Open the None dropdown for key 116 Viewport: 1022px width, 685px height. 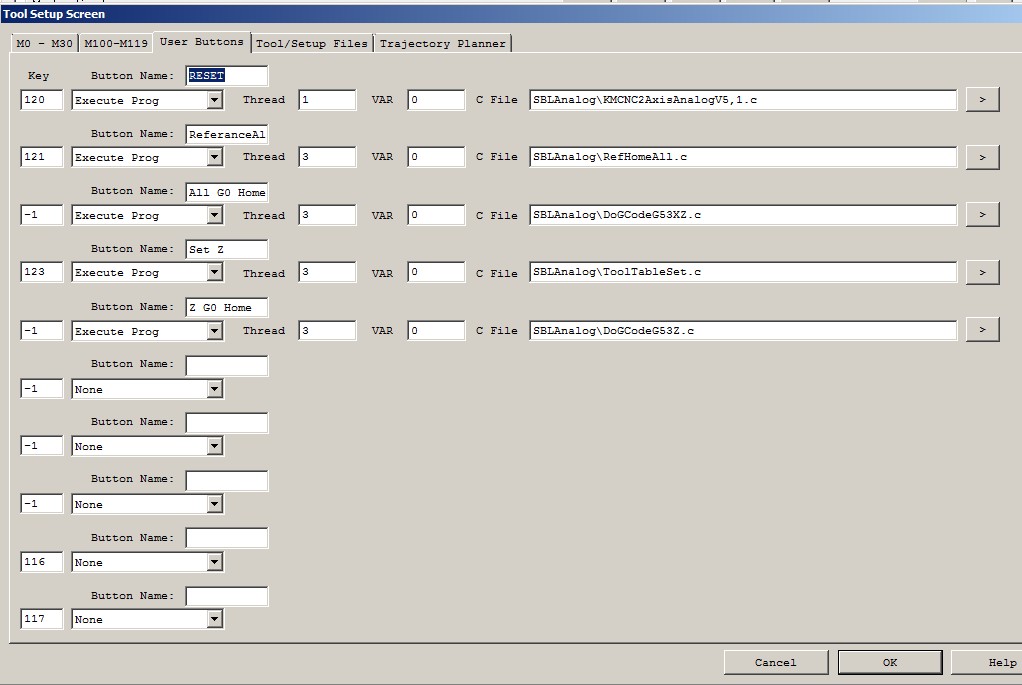(x=214, y=563)
